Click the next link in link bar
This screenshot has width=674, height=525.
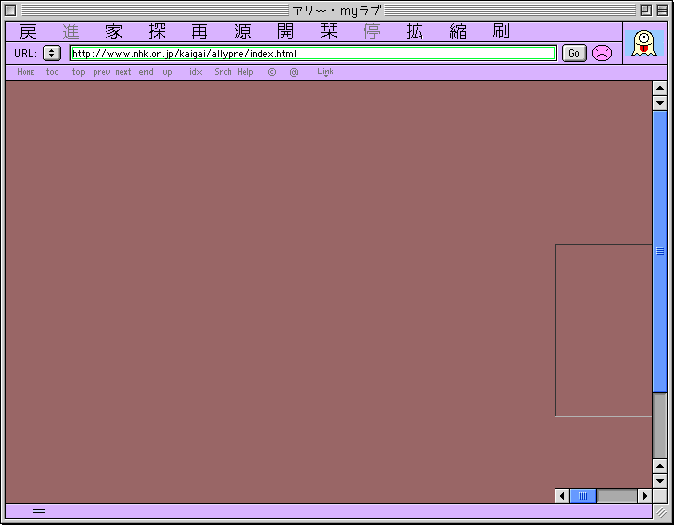(123, 72)
